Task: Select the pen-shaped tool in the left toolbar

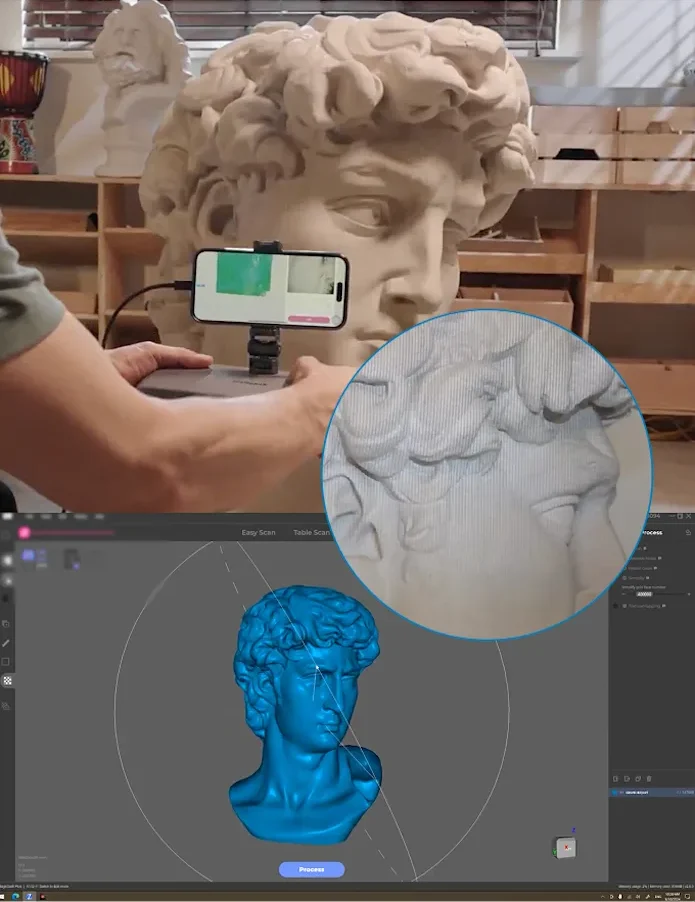Action: [6, 643]
